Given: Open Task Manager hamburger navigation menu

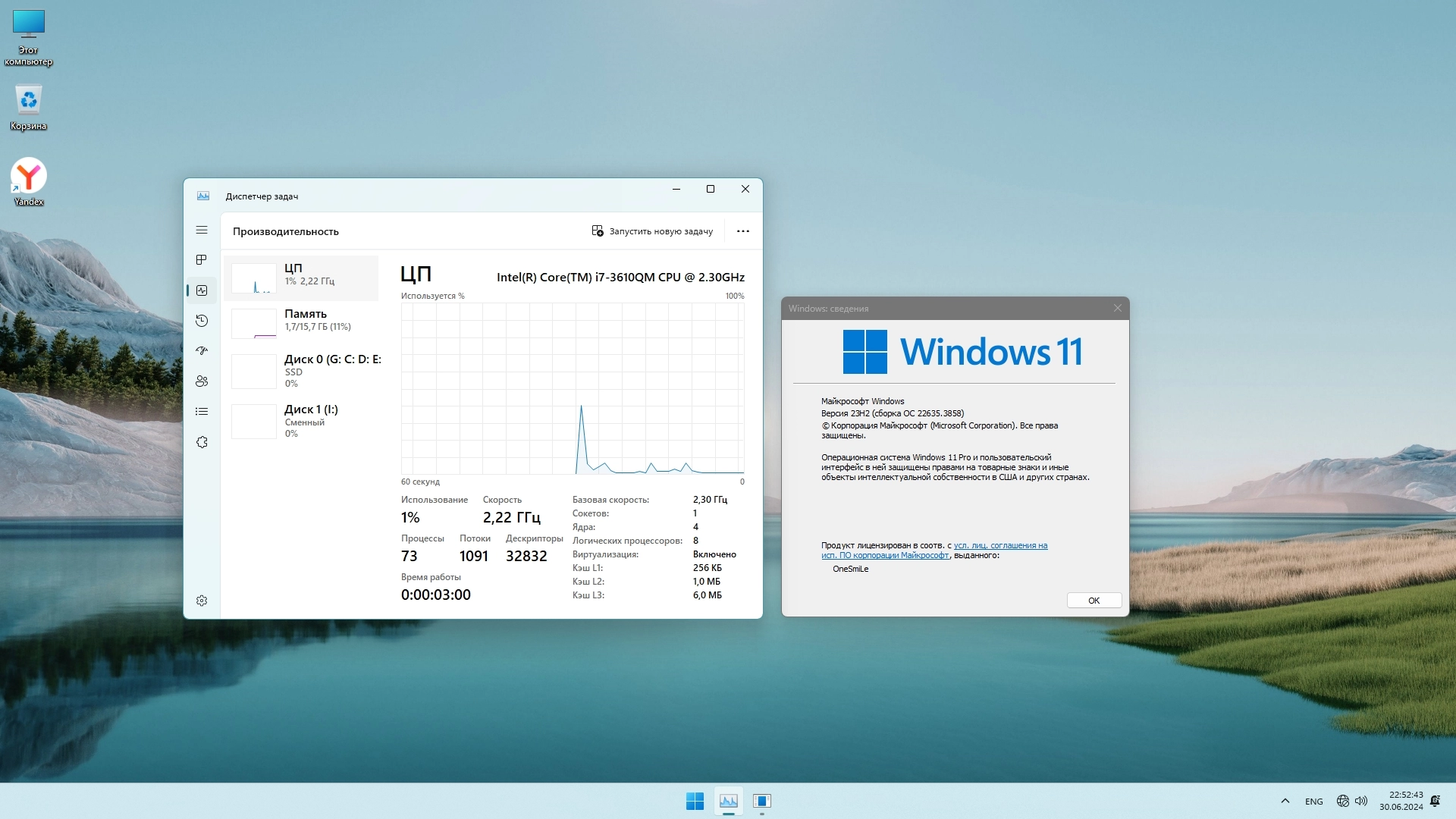Looking at the screenshot, I should [202, 230].
